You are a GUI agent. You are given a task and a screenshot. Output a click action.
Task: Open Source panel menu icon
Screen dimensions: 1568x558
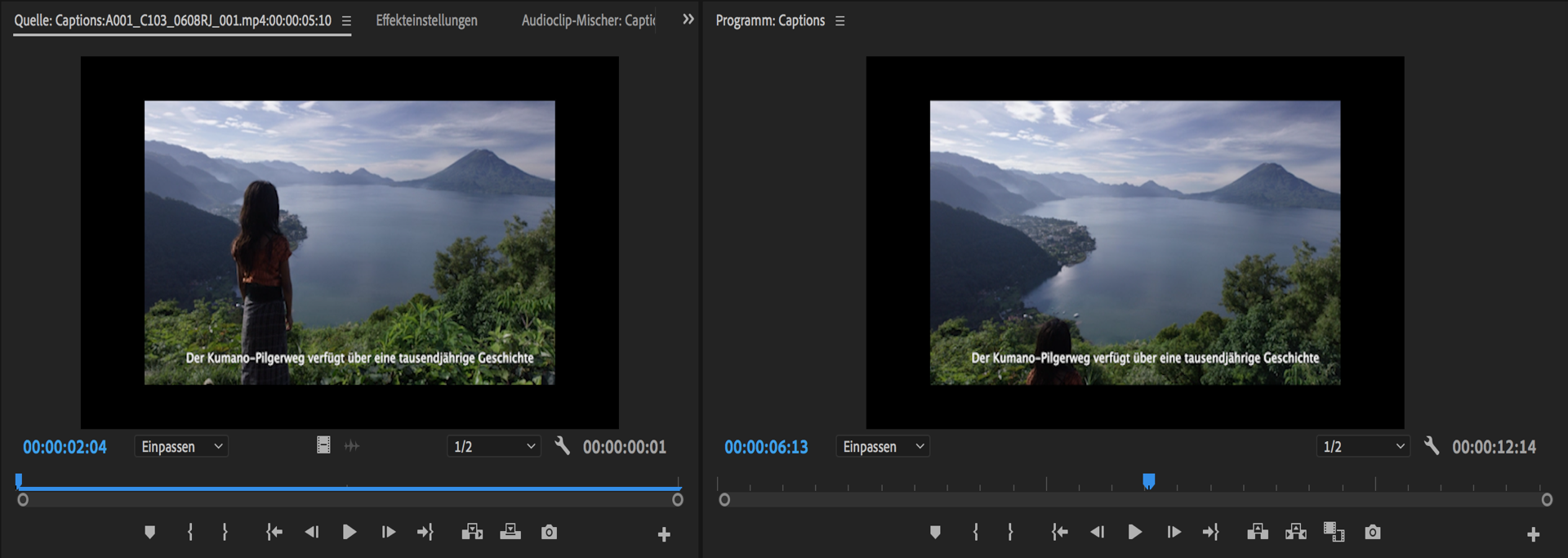pos(346,21)
